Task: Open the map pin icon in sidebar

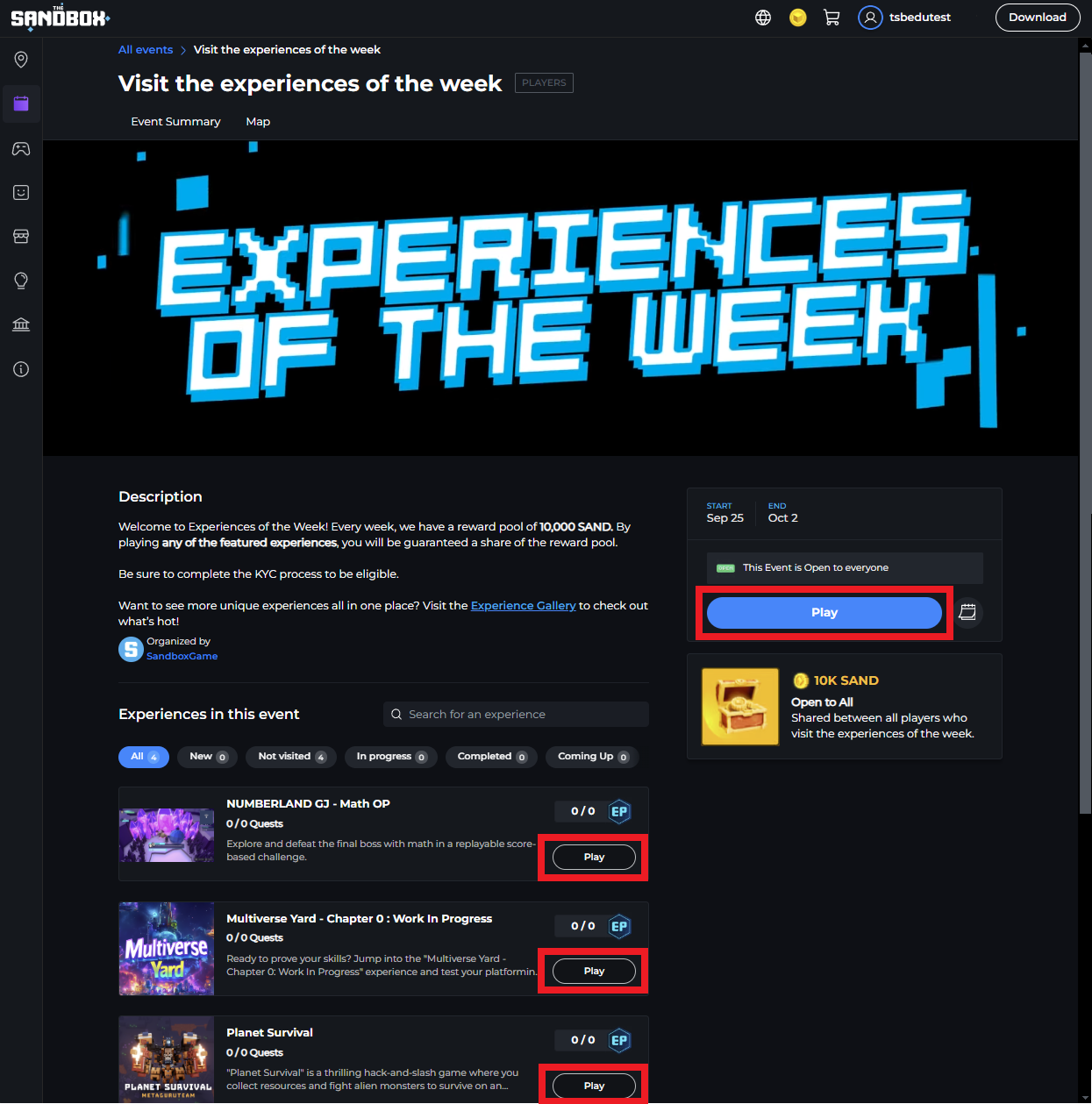Action: click(x=21, y=60)
